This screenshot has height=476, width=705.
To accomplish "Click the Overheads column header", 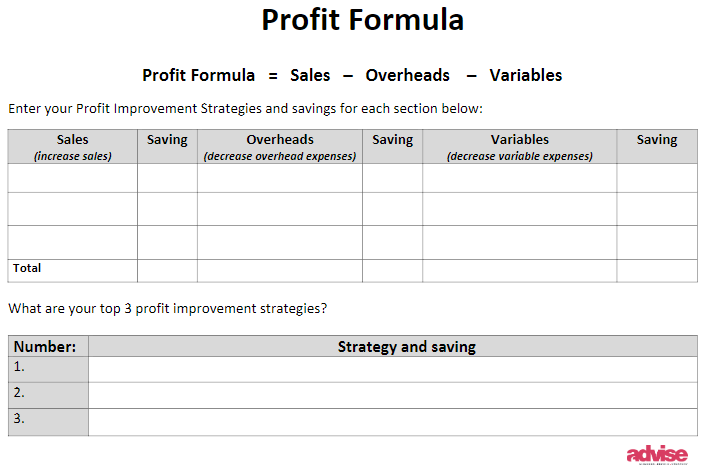I will (x=280, y=147).
